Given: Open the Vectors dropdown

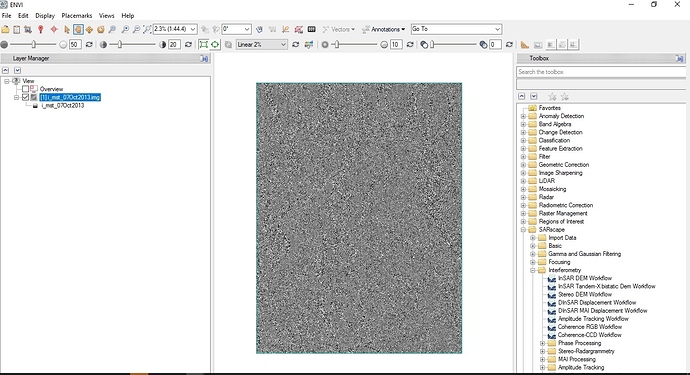Looking at the screenshot, I should pos(338,29).
